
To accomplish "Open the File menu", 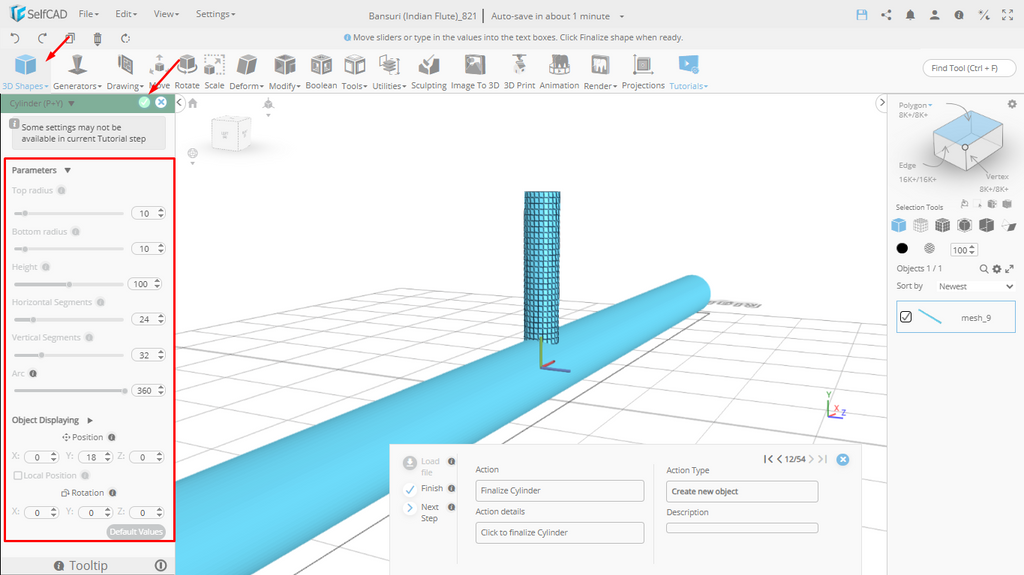I will pyautogui.click(x=88, y=15).
